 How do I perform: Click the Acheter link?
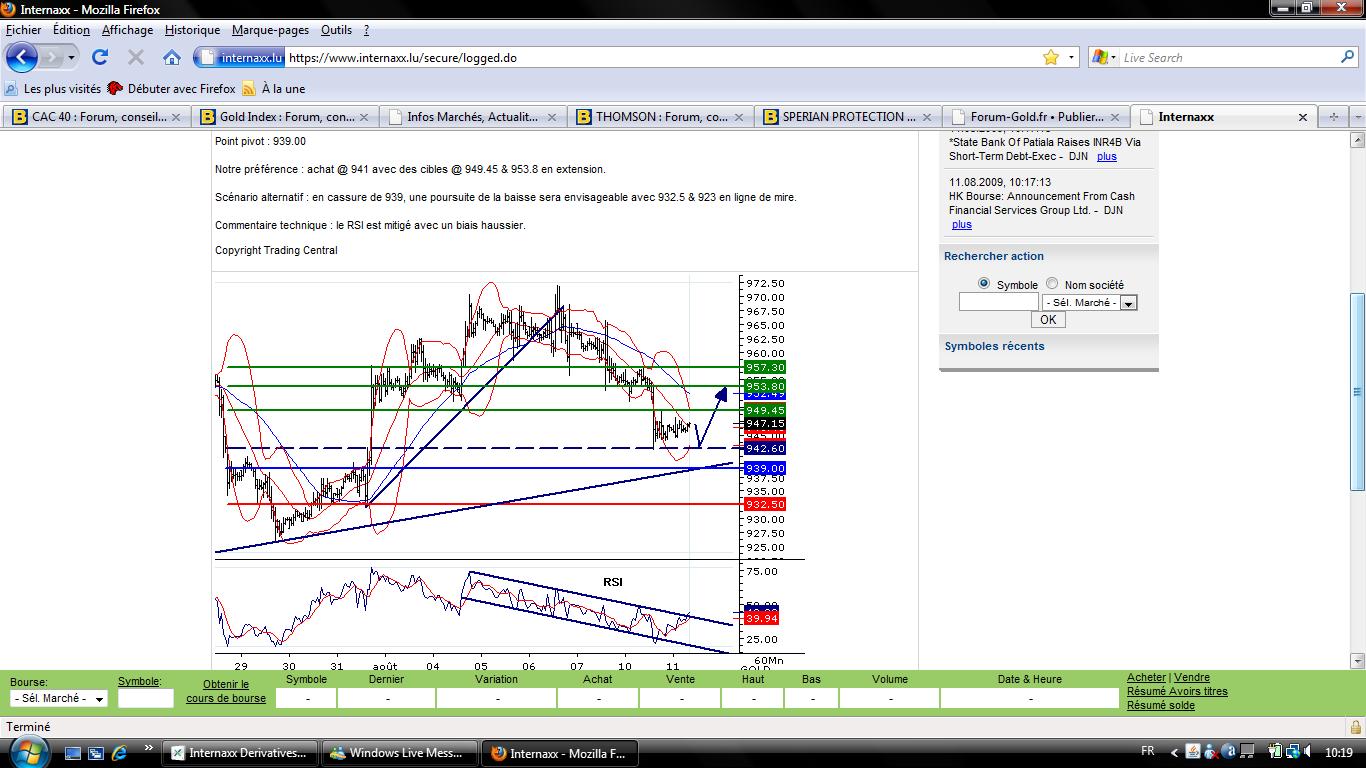coord(1146,677)
